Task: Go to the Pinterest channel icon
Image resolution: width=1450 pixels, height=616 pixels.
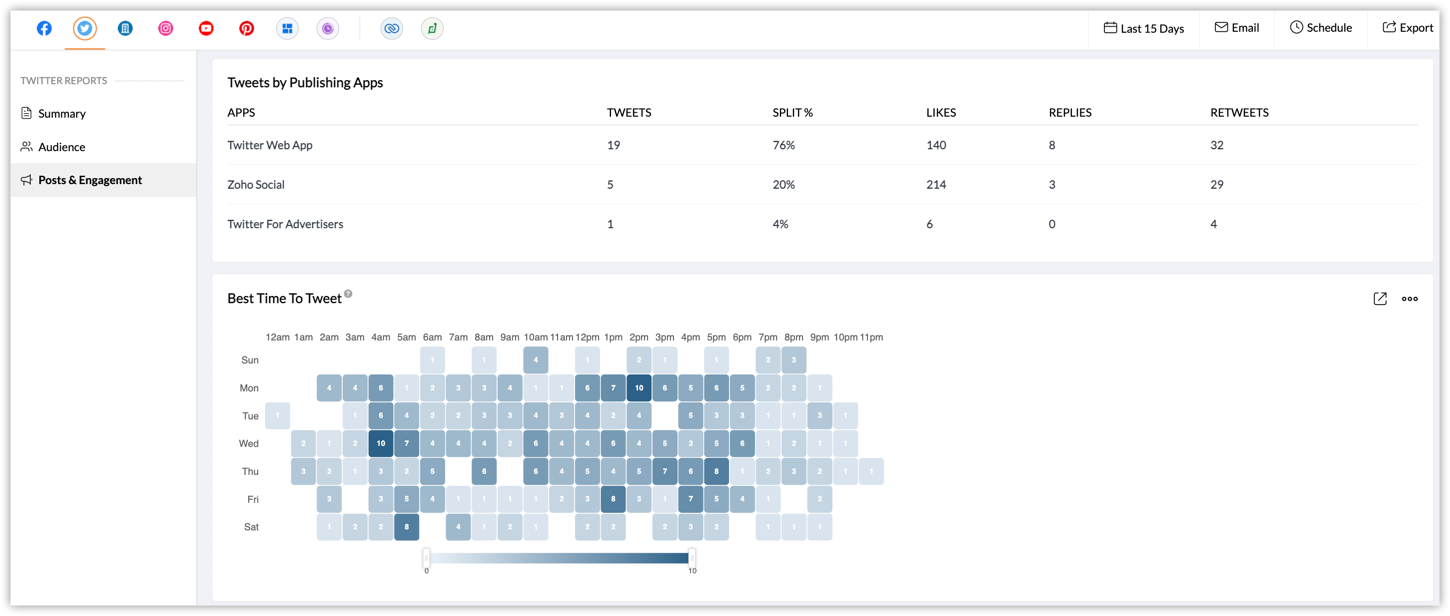Action: pyautogui.click(x=247, y=28)
